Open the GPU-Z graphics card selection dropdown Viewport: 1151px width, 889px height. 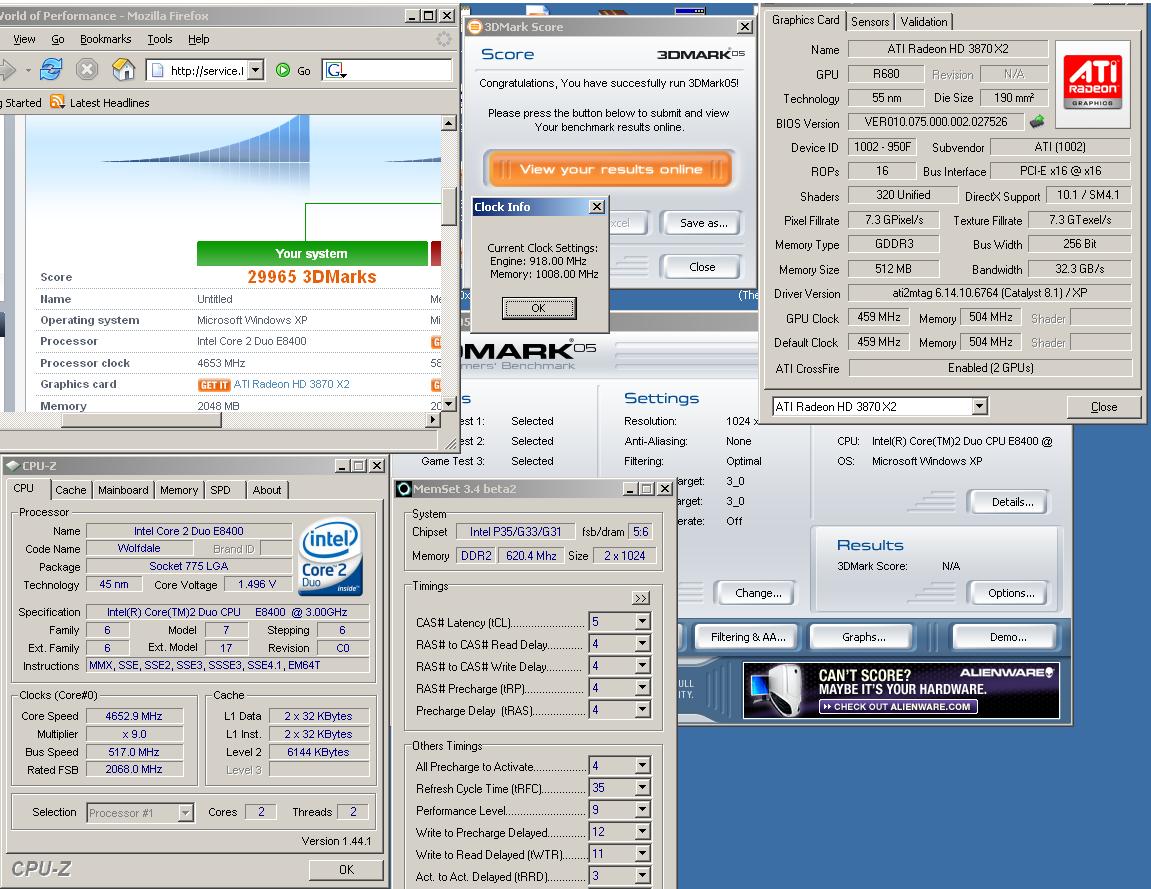pos(979,406)
